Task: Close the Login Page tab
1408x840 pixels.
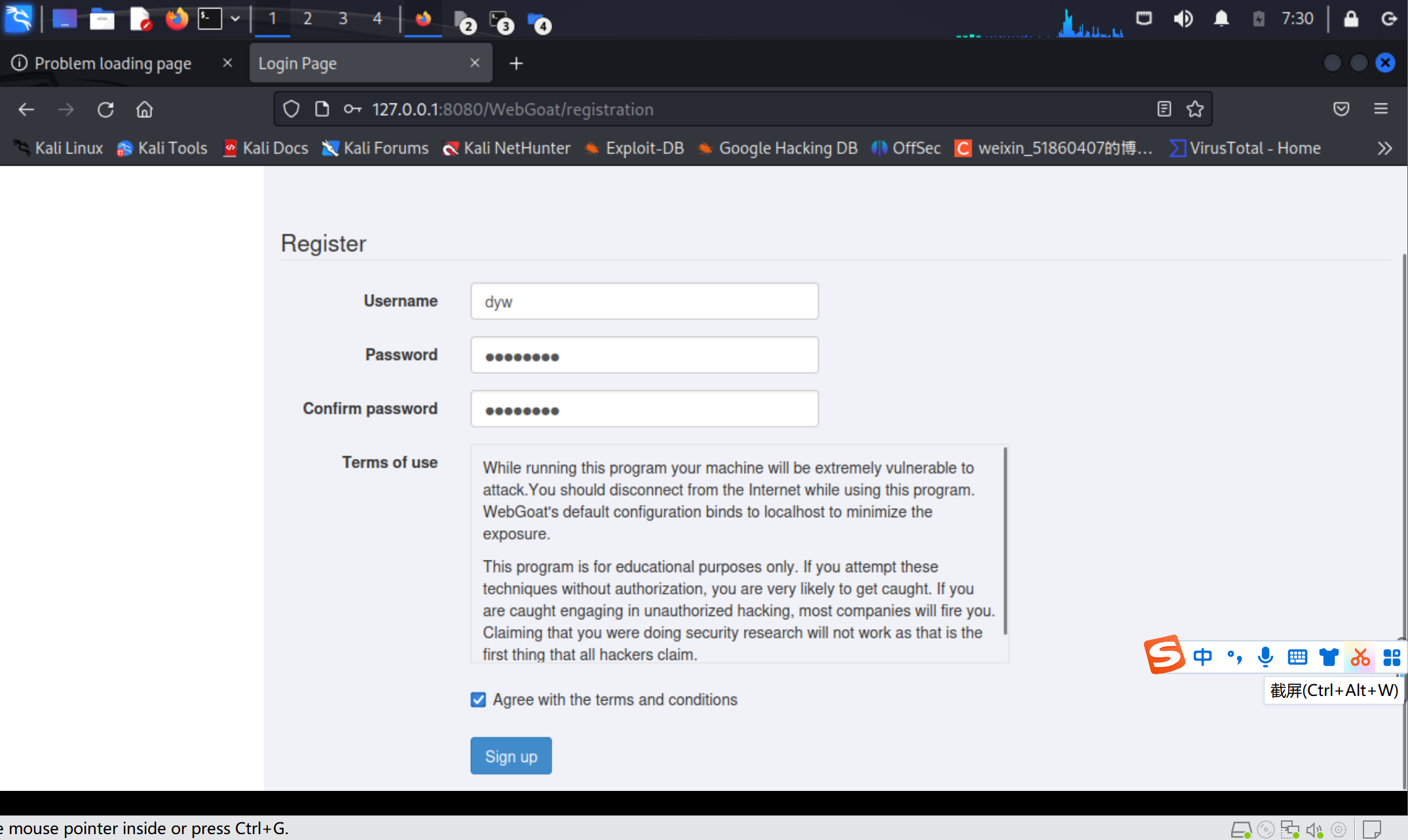Action: pos(475,63)
